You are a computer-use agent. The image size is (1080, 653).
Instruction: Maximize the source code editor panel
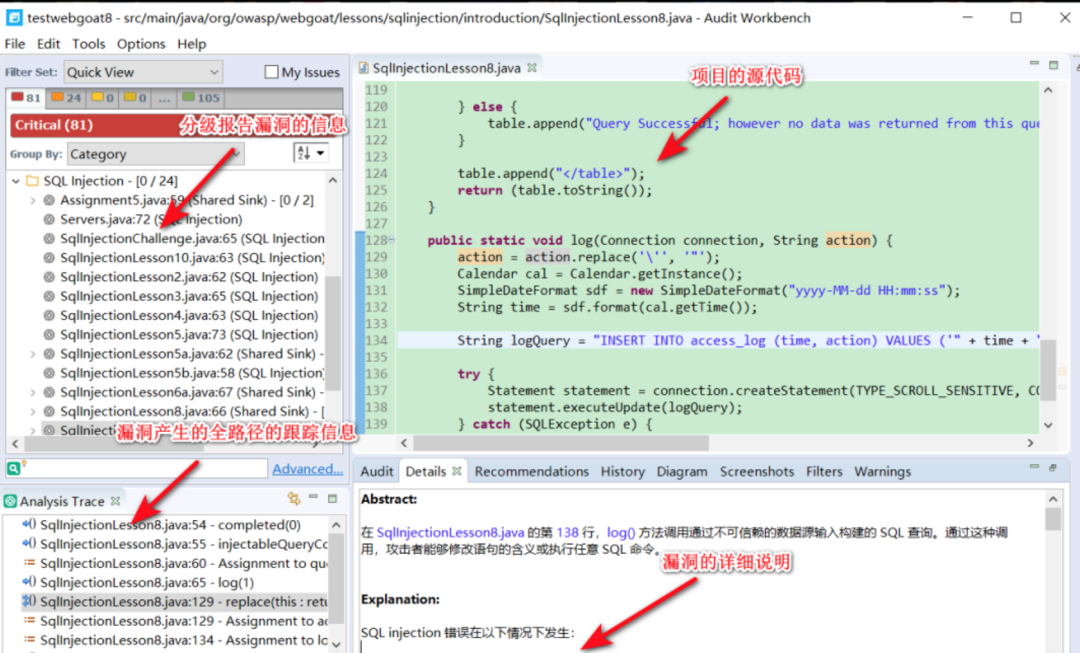click(x=1053, y=65)
